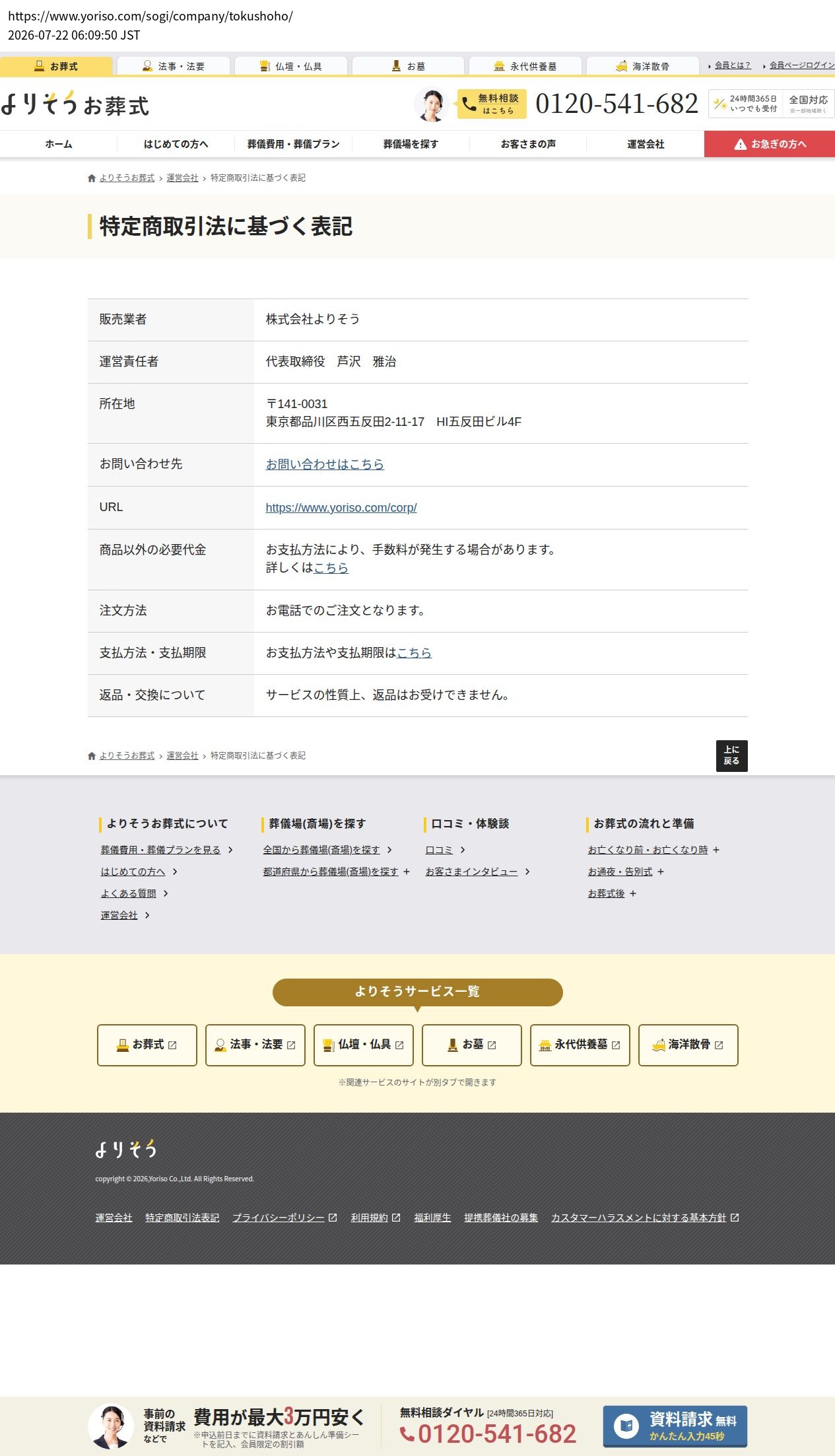
Task: Open はじめての方へ navigation item
Action: click(x=176, y=144)
